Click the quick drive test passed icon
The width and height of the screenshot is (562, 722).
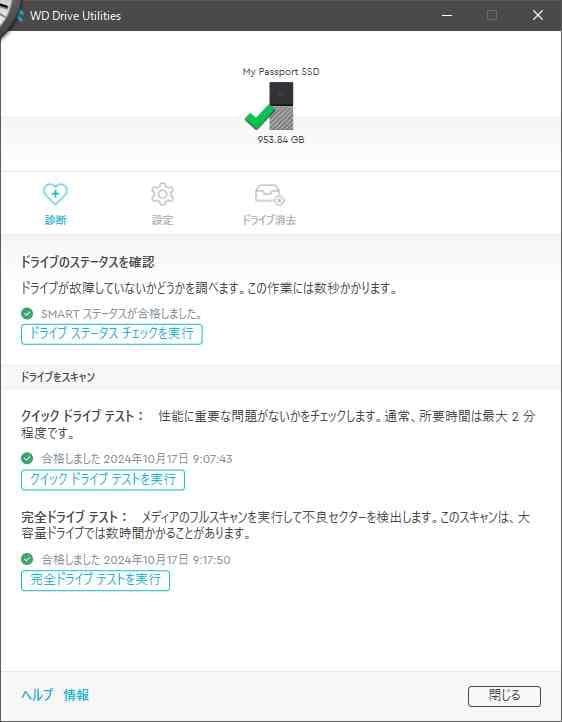point(27,458)
